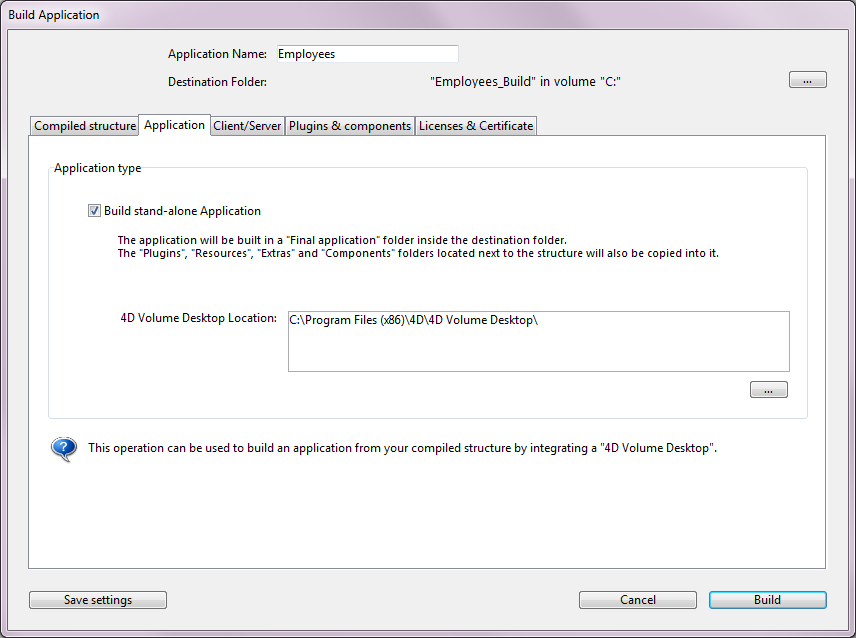Image resolution: width=856 pixels, height=638 pixels.
Task: Click the "Destination Folder:" label
Action: pyautogui.click(x=217, y=82)
